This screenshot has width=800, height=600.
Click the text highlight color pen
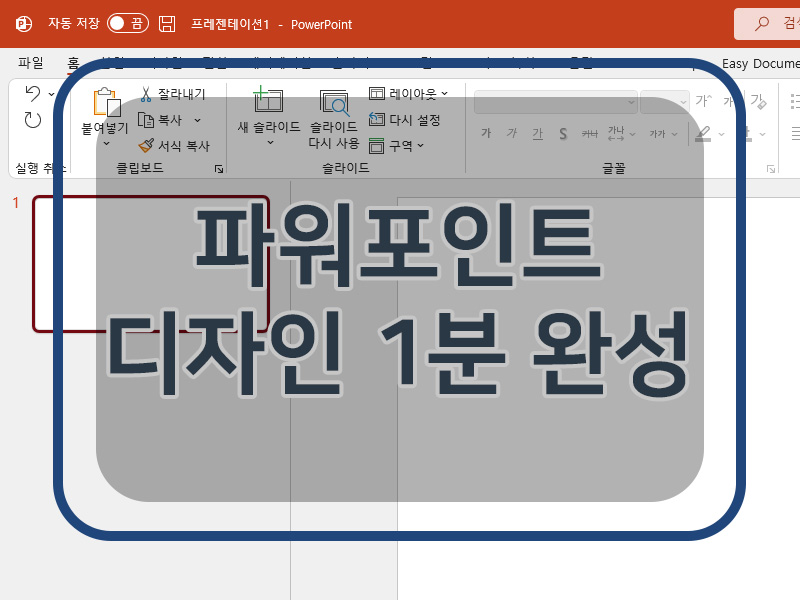(x=703, y=134)
